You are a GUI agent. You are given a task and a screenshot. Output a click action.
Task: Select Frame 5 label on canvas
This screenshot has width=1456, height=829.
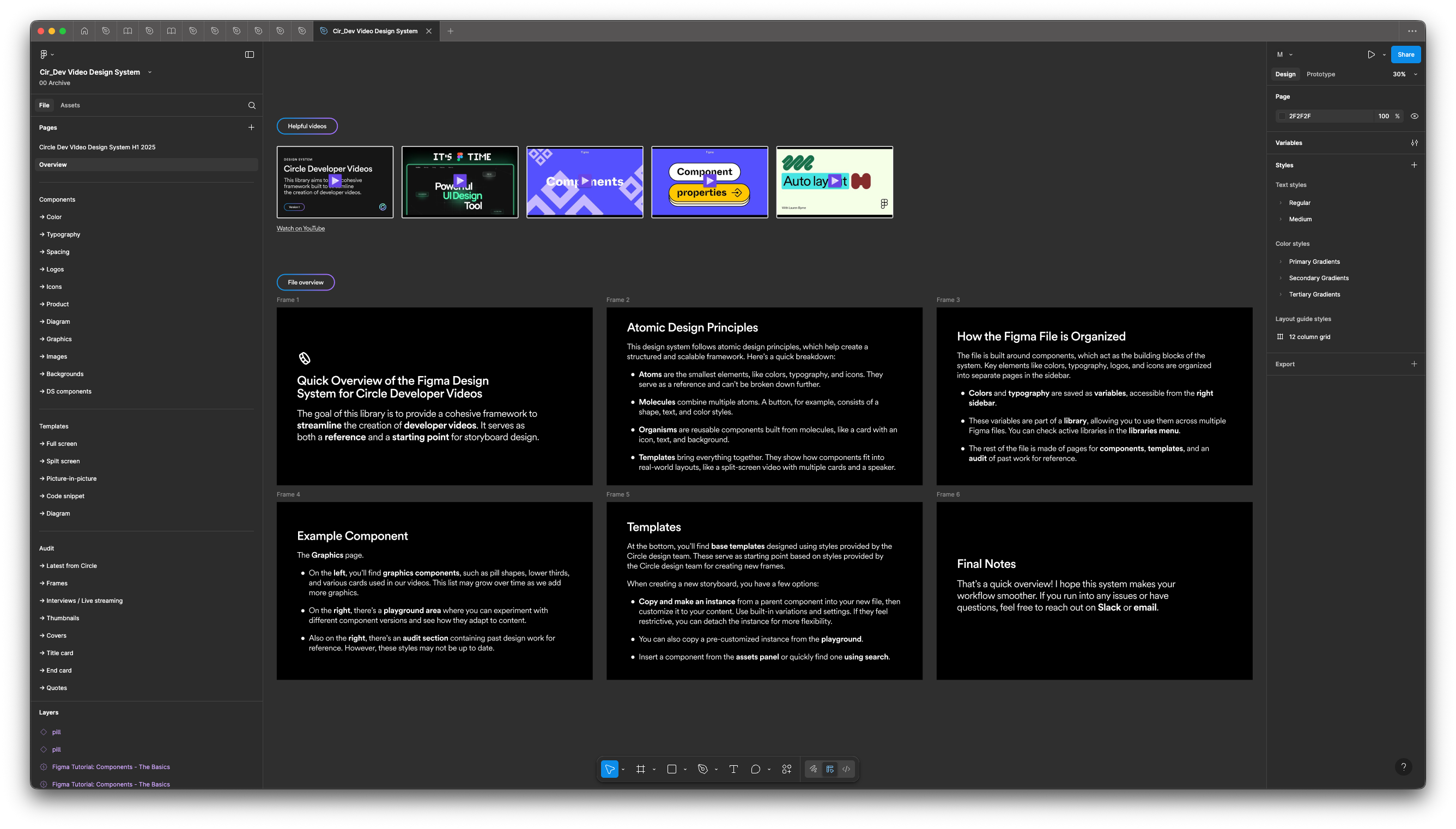(x=617, y=494)
